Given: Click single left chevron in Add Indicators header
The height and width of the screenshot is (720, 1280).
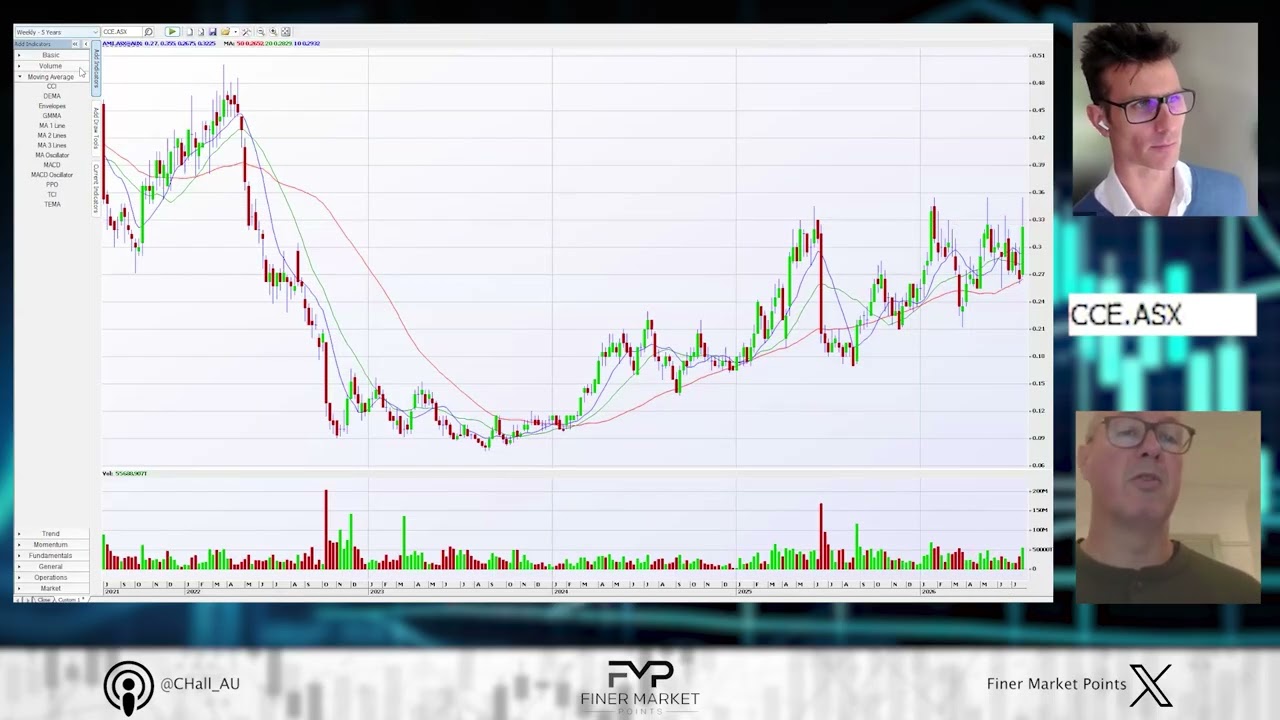Looking at the screenshot, I should point(86,44).
